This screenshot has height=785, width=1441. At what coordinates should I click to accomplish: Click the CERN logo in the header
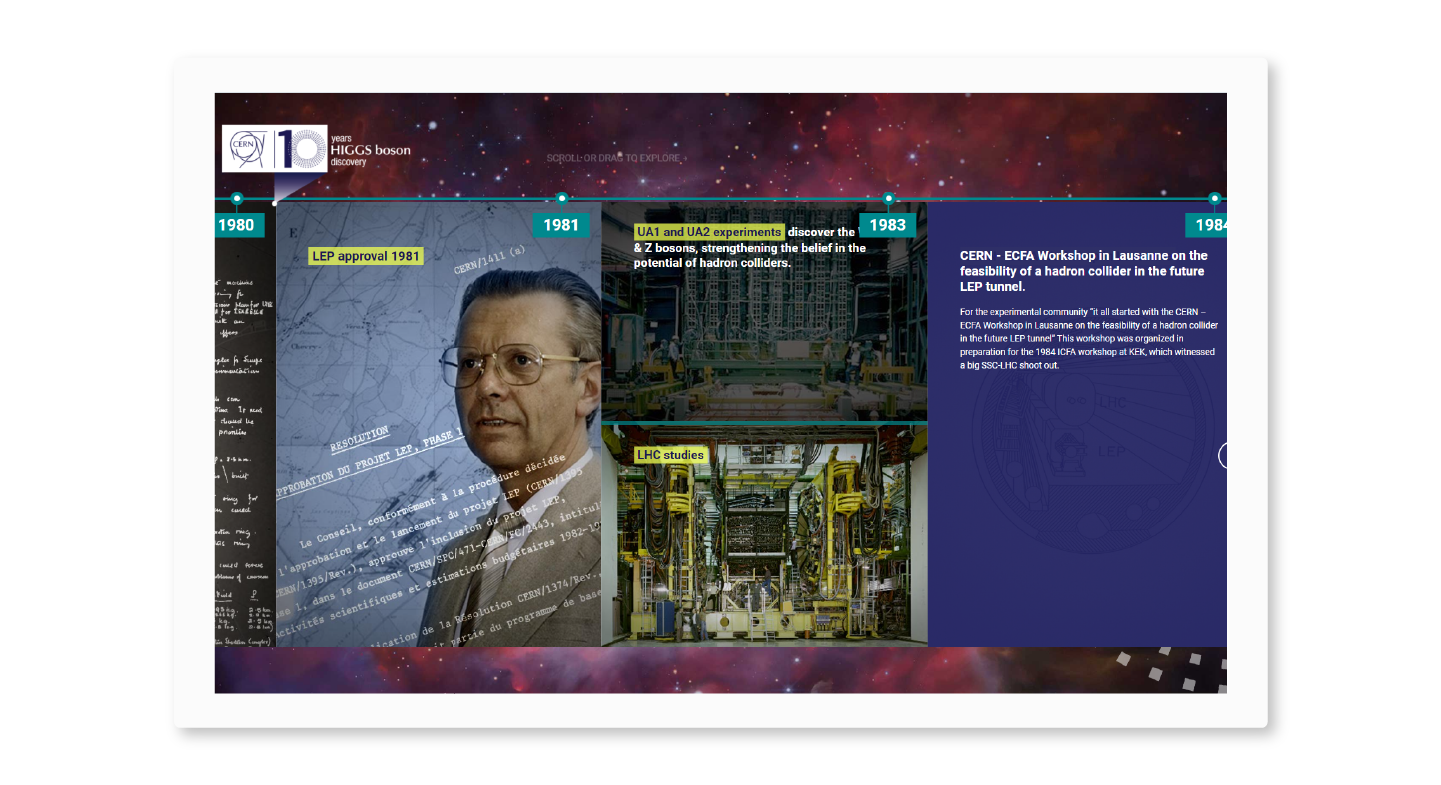pos(247,148)
